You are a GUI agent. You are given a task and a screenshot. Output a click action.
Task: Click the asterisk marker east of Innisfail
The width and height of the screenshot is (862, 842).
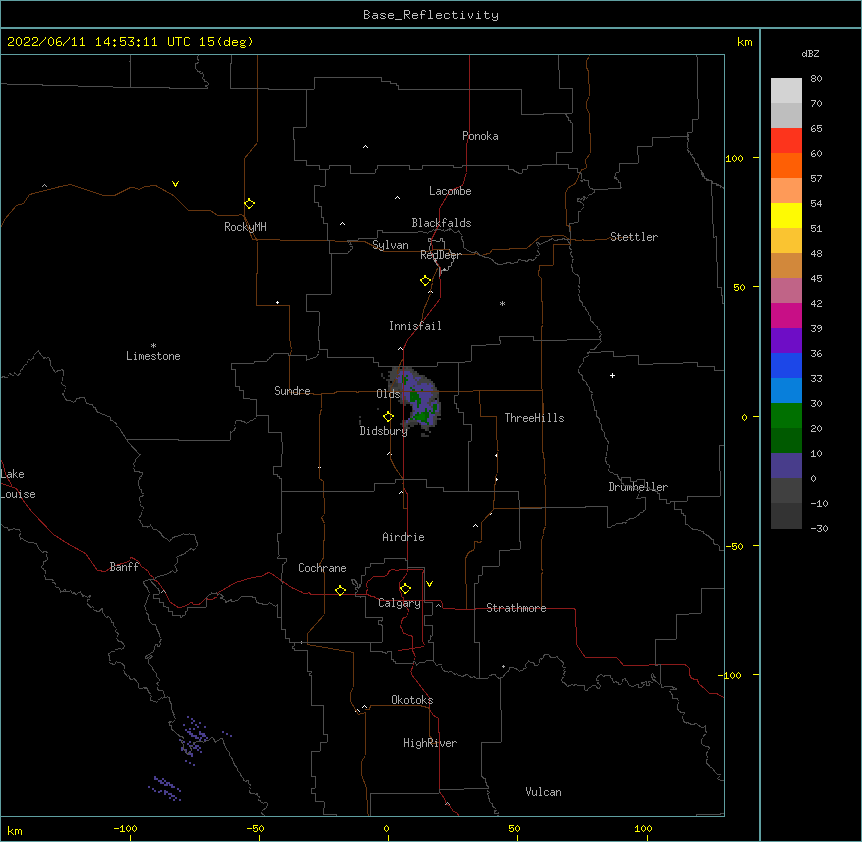502,303
